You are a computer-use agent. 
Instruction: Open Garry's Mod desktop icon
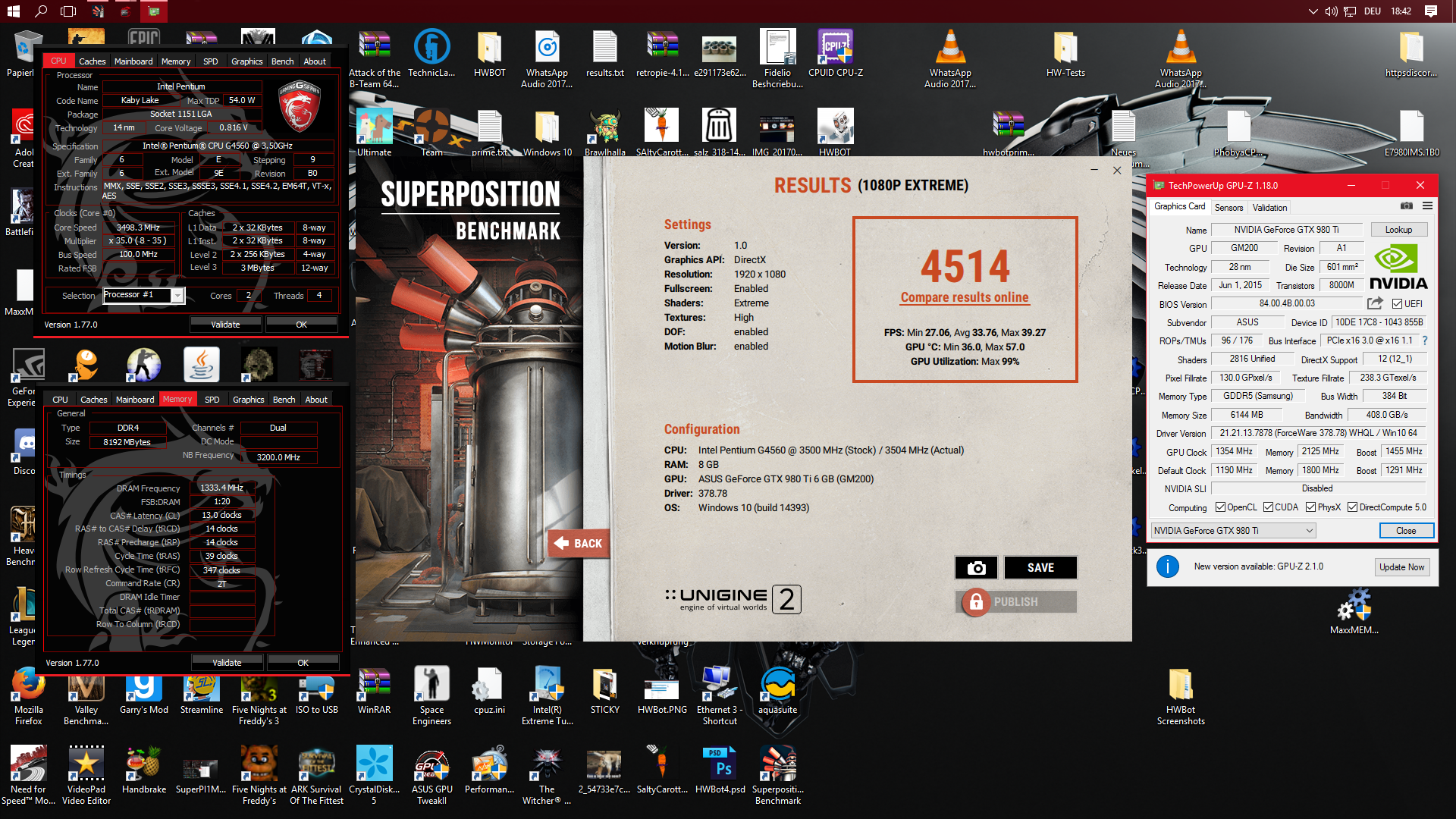point(144,692)
